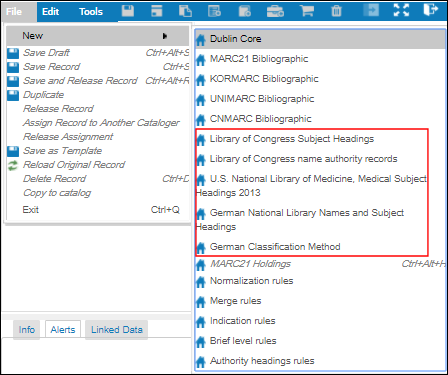Switch to the Info tab
Image resolution: width=448 pixels, height=375 pixels.
(26, 330)
